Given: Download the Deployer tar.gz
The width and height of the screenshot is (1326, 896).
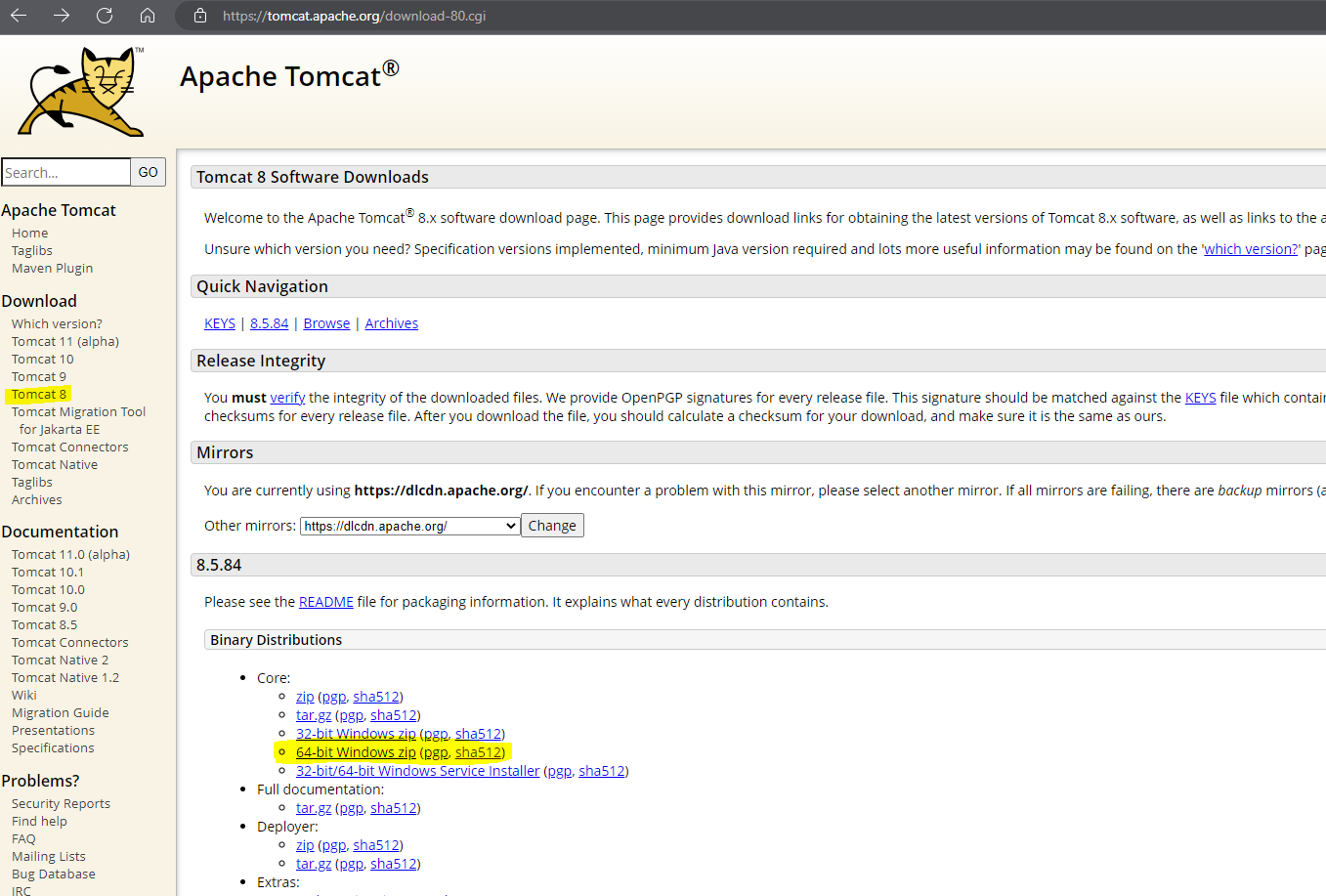Looking at the screenshot, I should tap(314, 864).
